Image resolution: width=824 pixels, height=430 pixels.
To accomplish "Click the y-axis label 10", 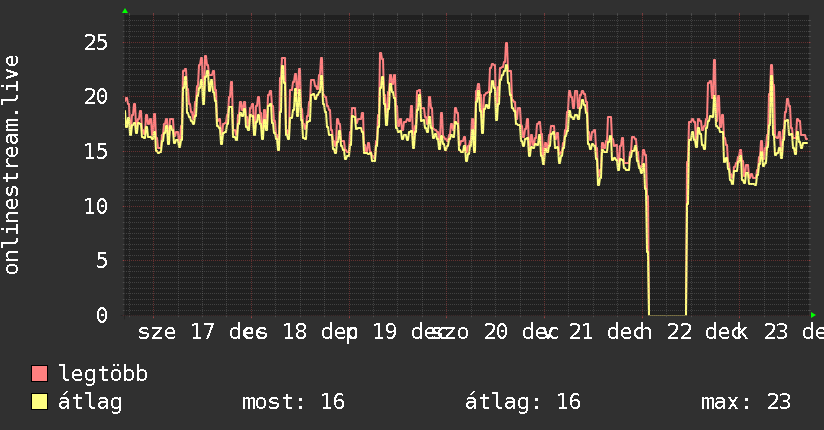I will (96, 206).
